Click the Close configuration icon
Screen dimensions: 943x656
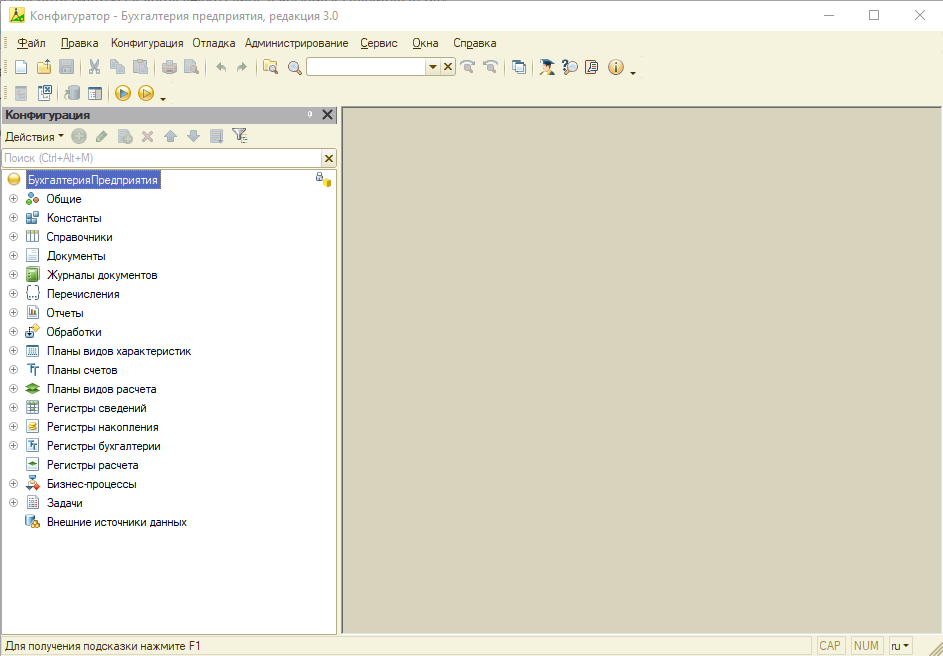click(45, 93)
